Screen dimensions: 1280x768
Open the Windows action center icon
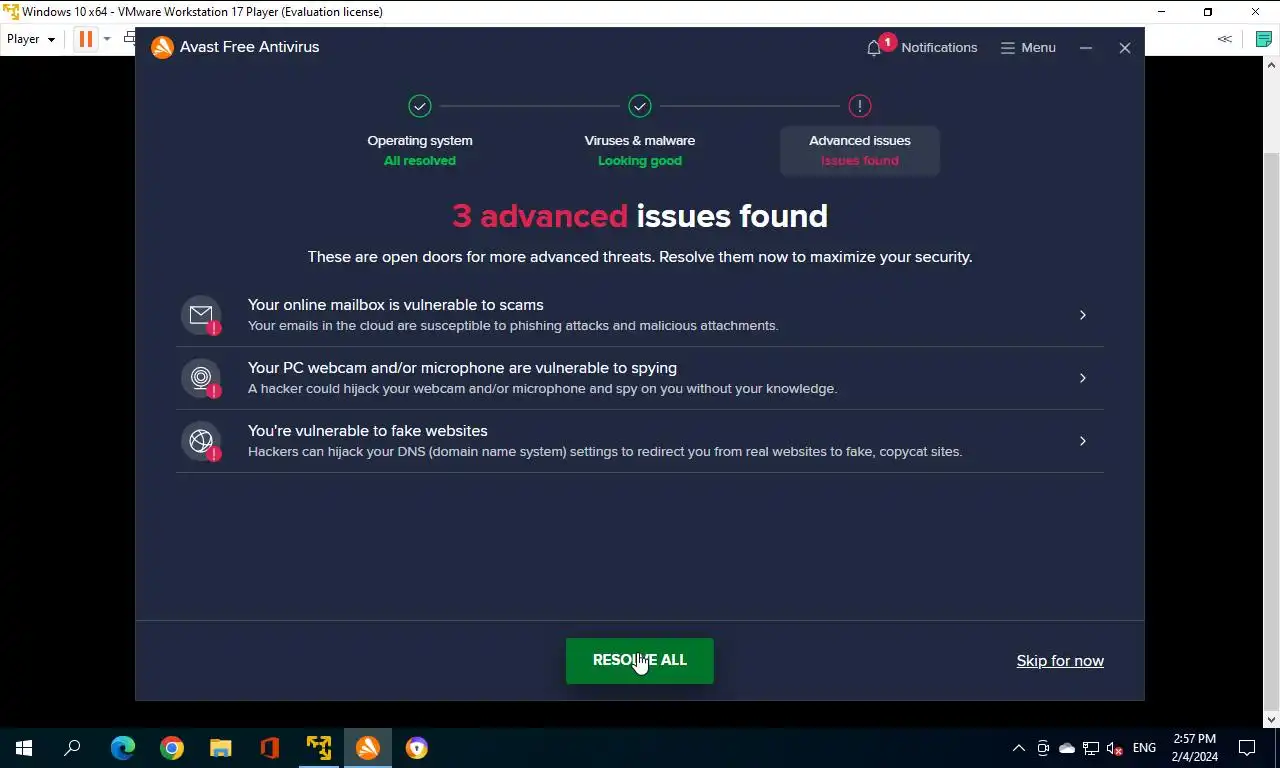tap(1247, 748)
